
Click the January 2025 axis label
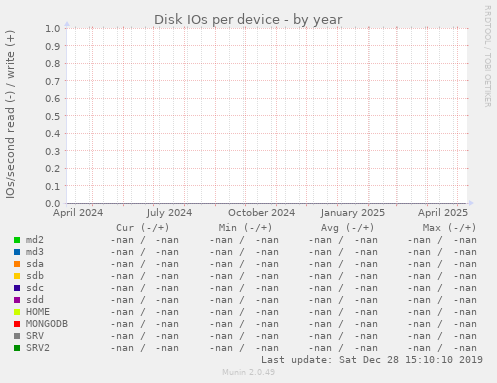[x=353, y=213]
